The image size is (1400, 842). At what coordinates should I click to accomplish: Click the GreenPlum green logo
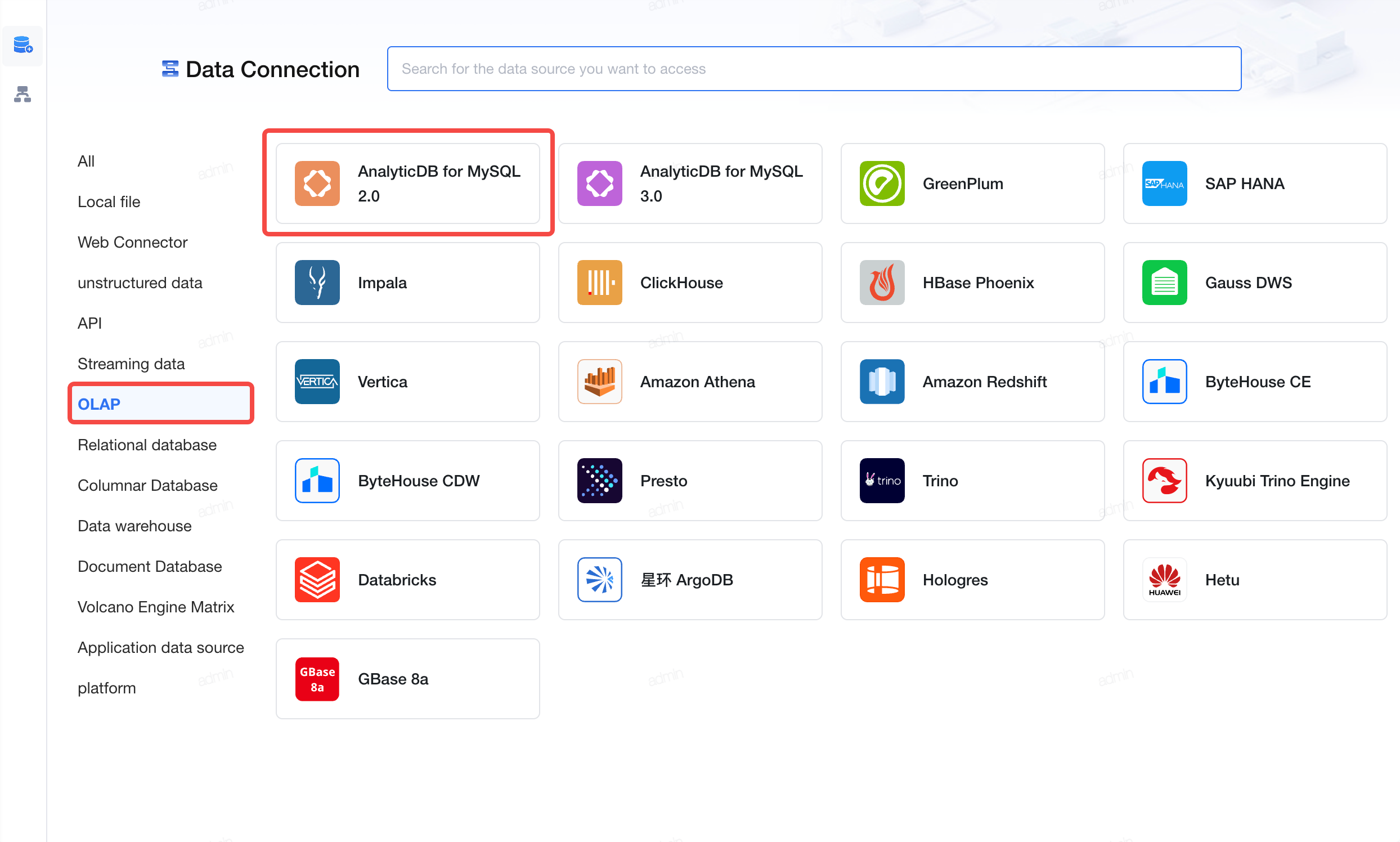[x=882, y=183]
